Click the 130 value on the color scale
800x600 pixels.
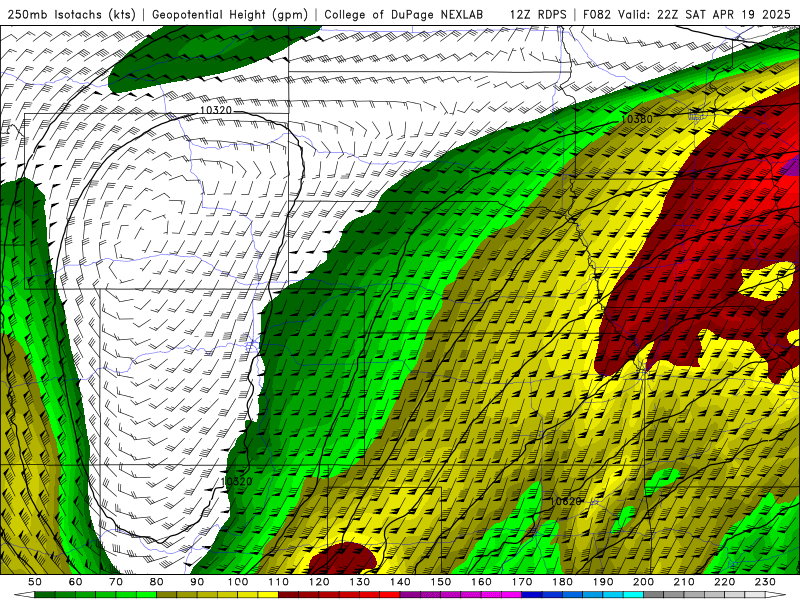(360, 582)
